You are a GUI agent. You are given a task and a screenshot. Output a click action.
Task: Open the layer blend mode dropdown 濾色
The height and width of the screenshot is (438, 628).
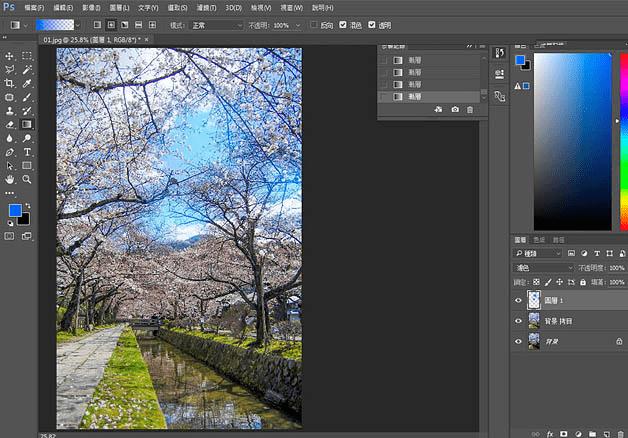click(x=541, y=268)
